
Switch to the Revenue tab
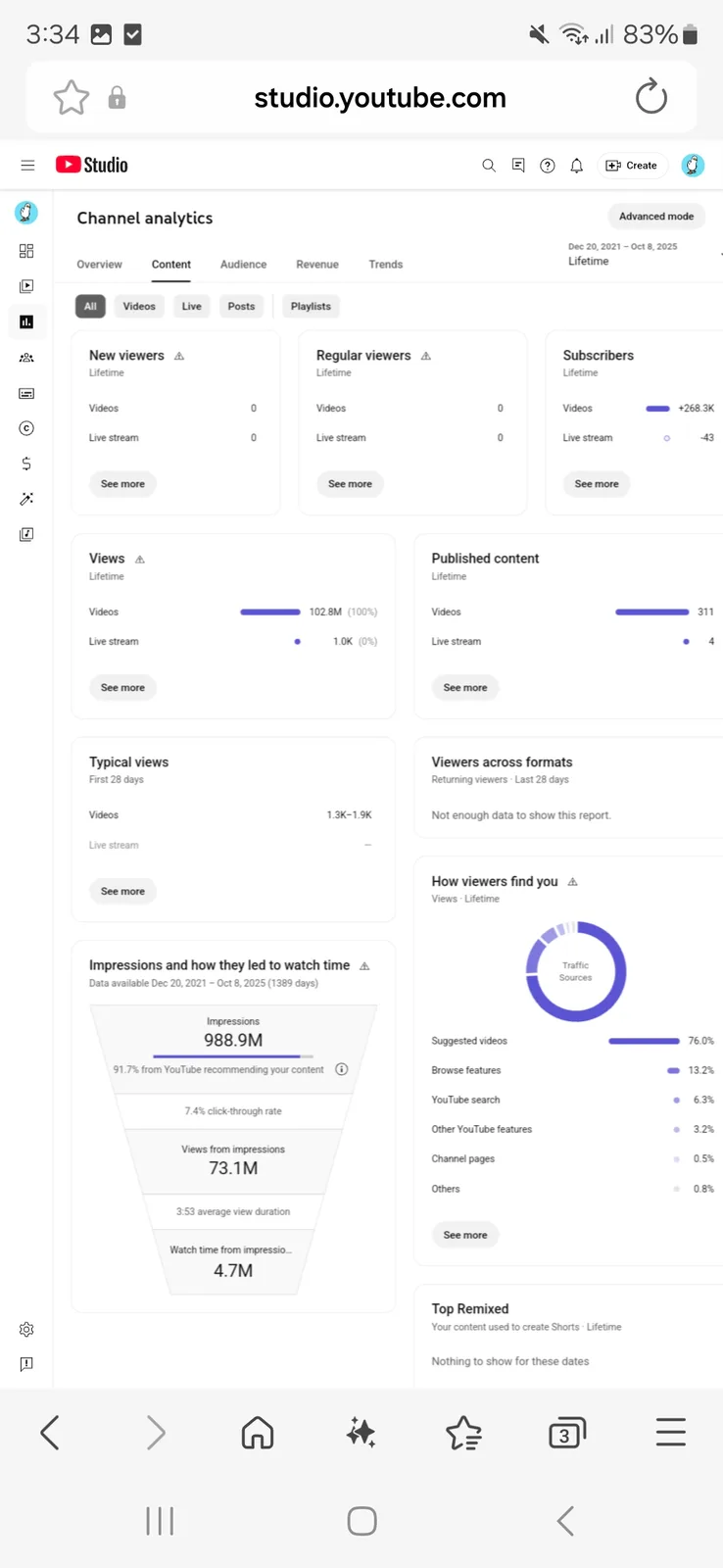317,265
